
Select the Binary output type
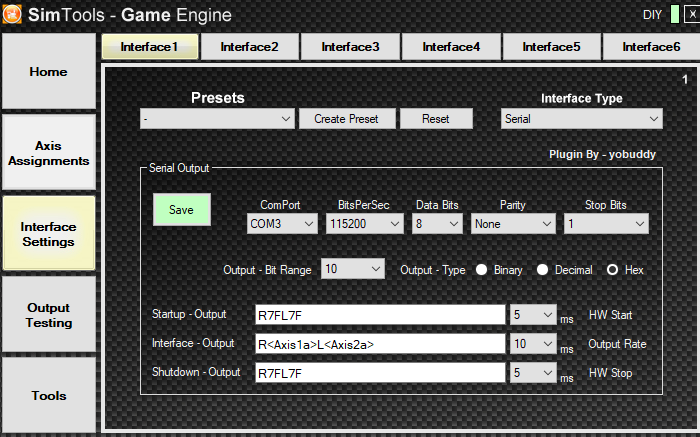click(x=482, y=270)
